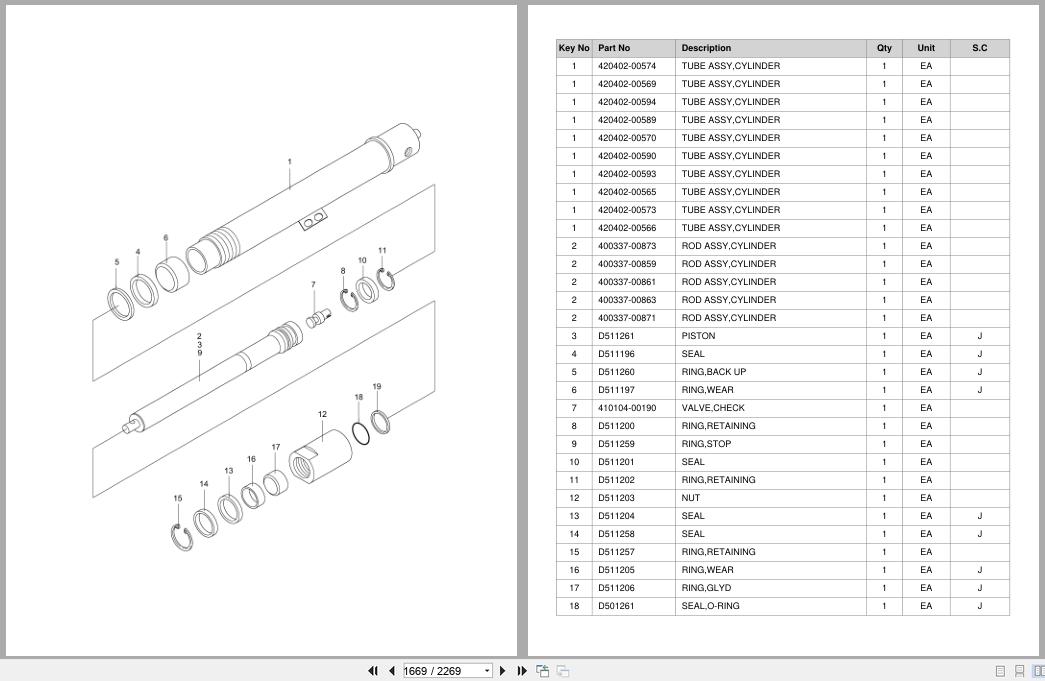1045x681 pixels.
Task: Click callout number 19 in the diagram
Action: click(x=377, y=386)
